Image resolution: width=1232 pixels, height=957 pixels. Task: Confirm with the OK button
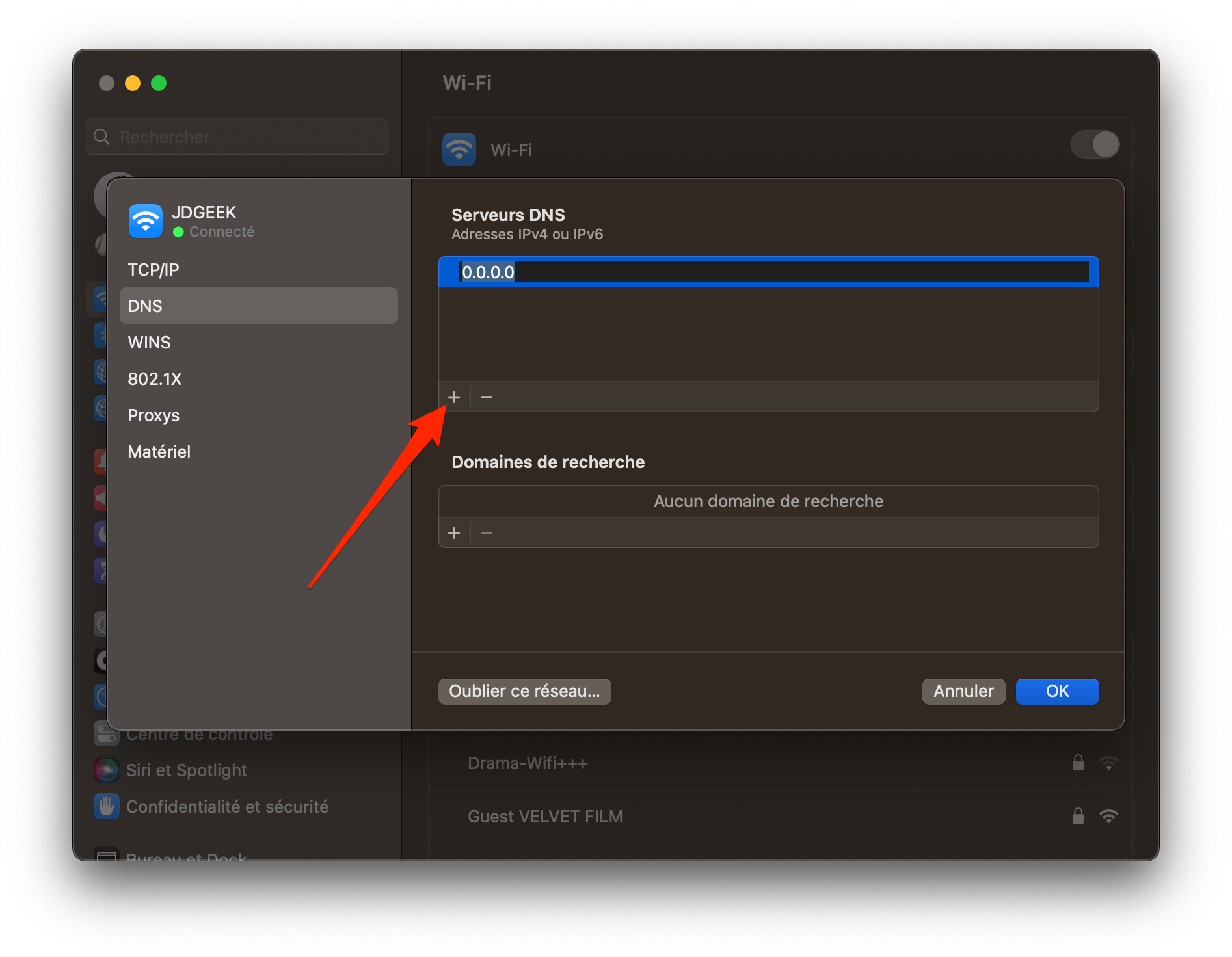click(x=1057, y=691)
